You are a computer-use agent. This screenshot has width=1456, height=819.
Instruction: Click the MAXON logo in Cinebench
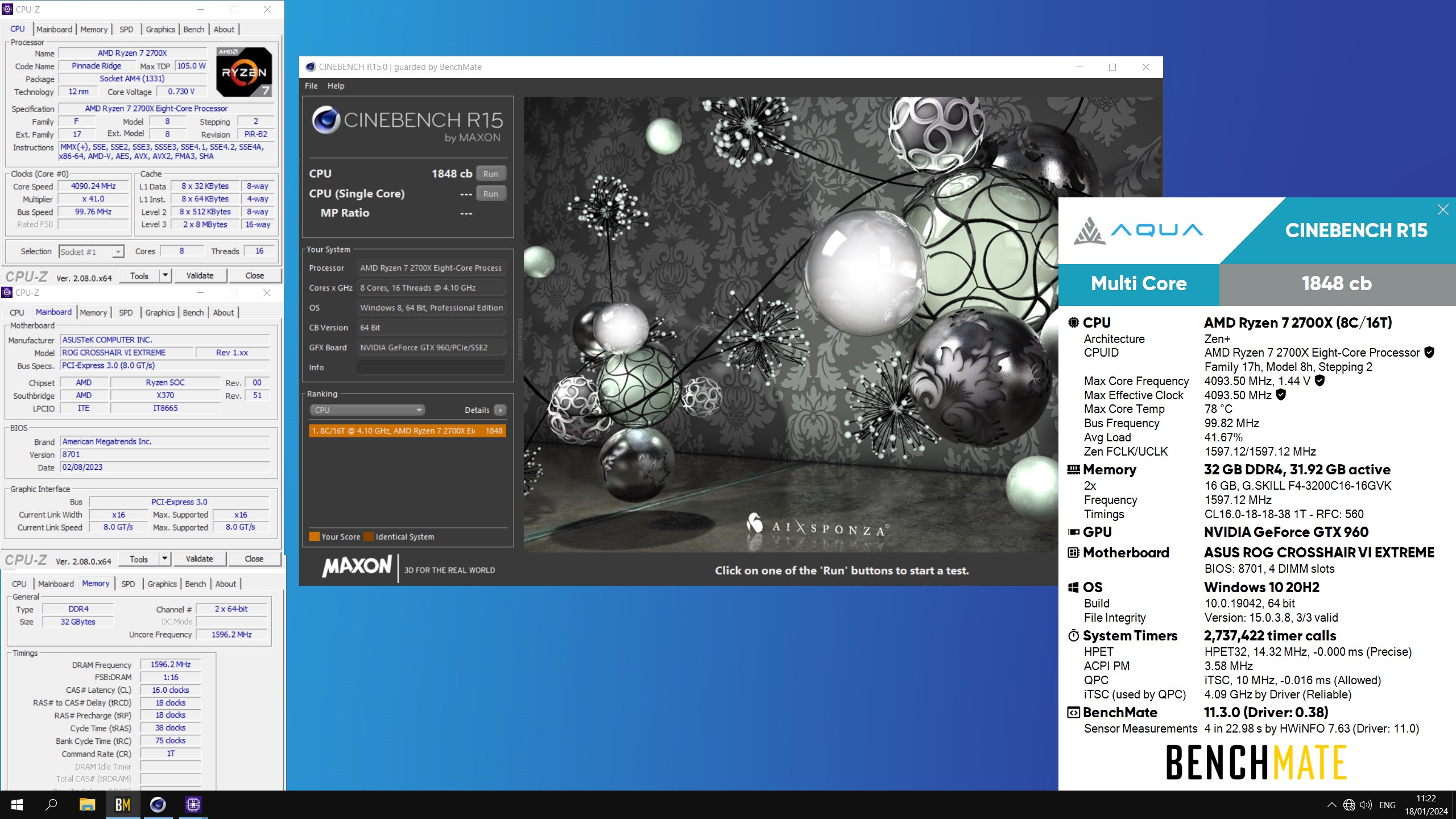coord(357,566)
